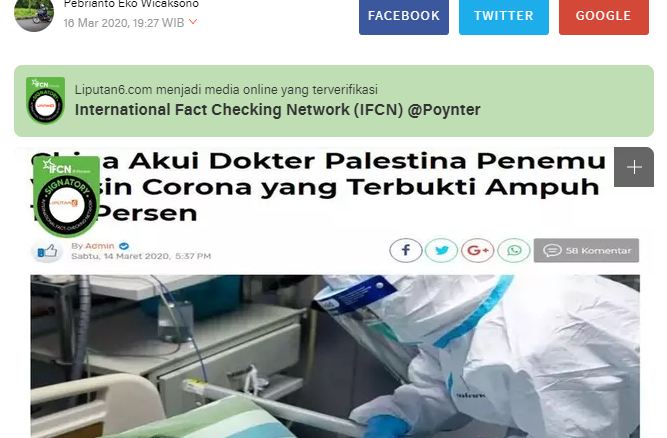Click large IFCN Signatory badge overlay
Viewport: 667px width, 438px height.
tap(66, 196)
